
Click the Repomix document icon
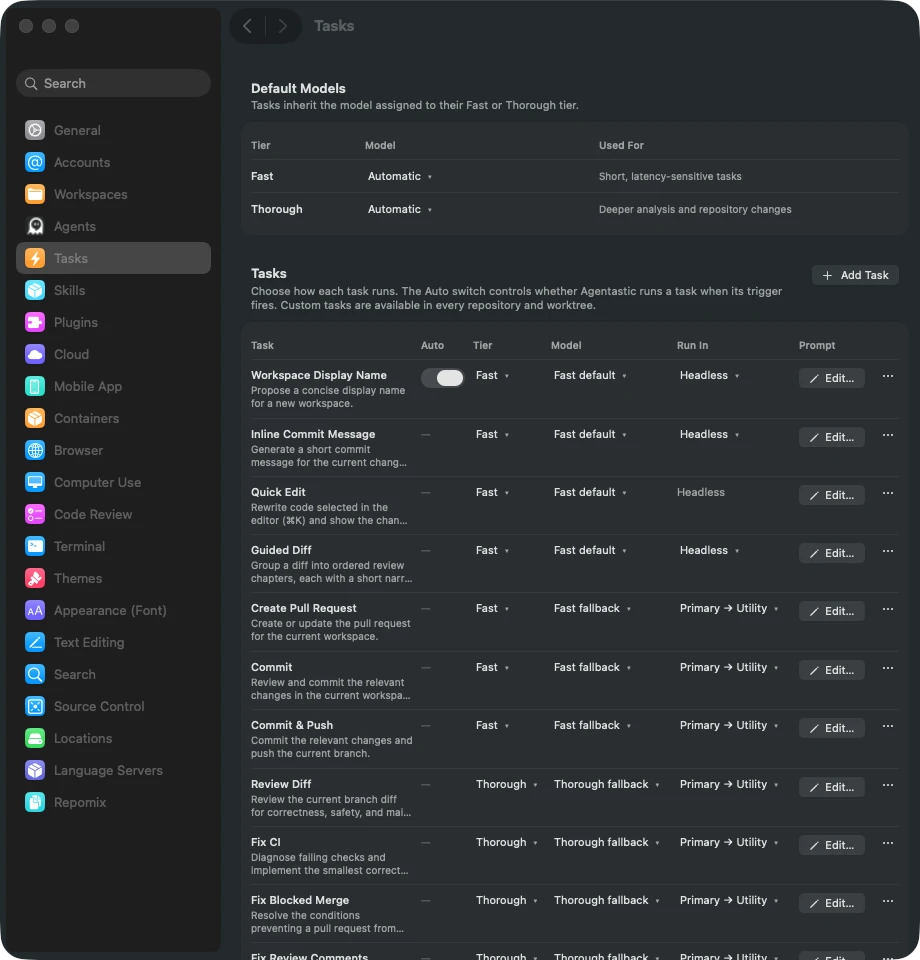(x=35, y=802)
